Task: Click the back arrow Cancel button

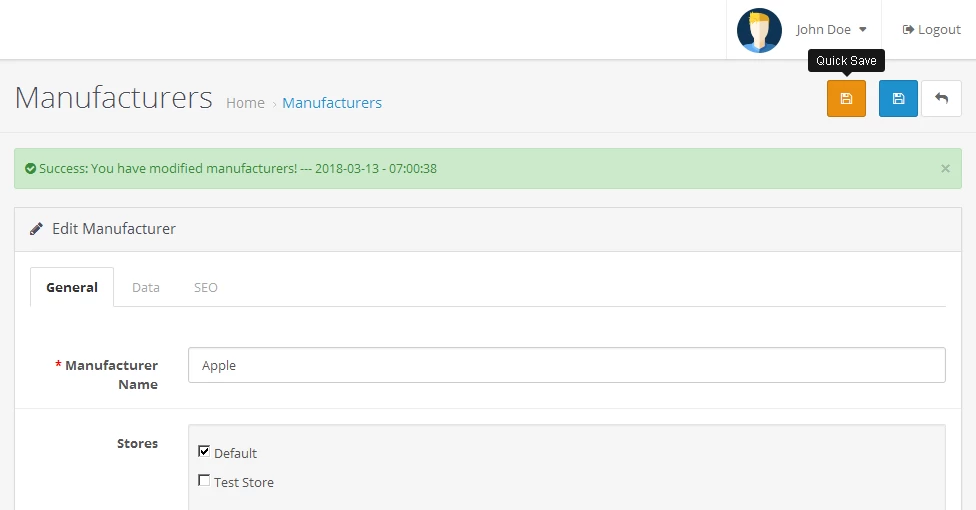Action: (941, 98)
